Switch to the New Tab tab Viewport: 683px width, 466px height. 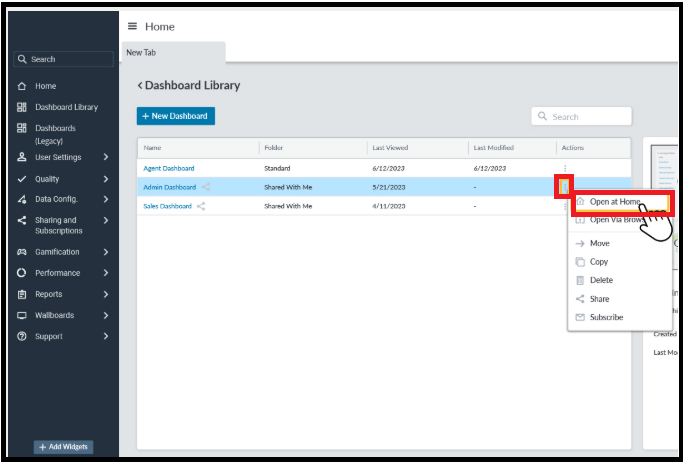(173, 53)
